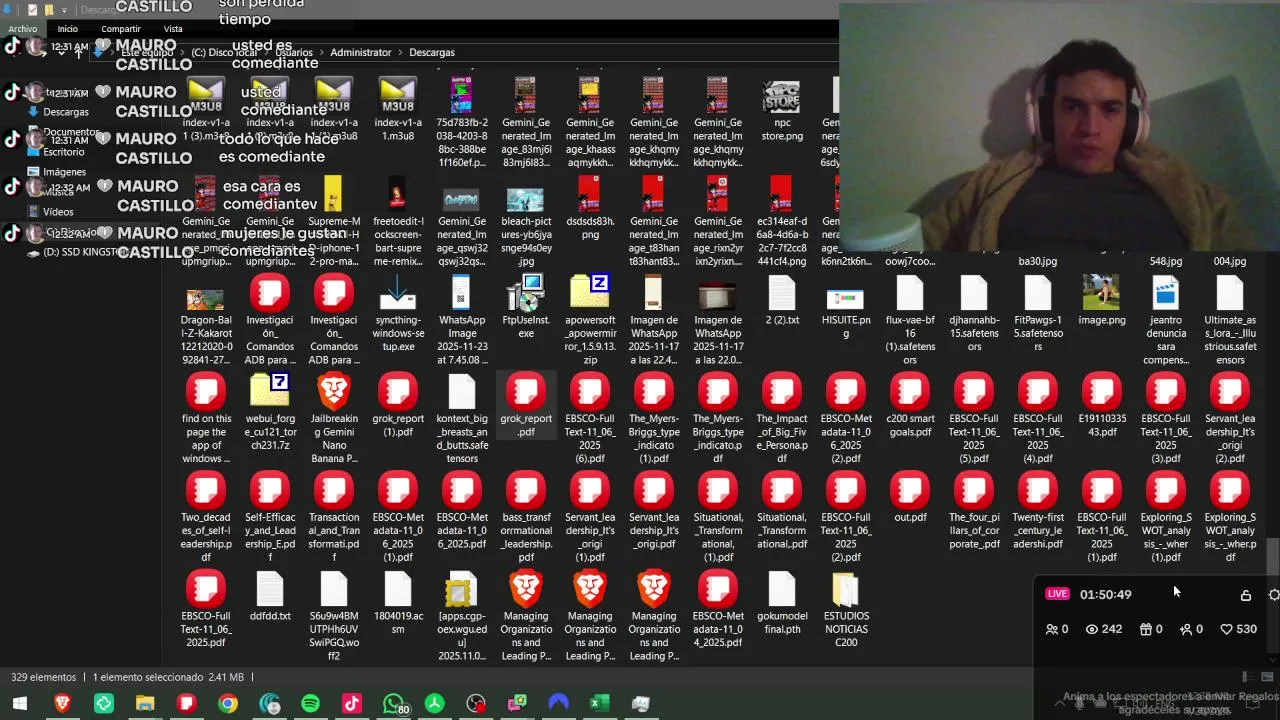Click Usuarios in the address breadcrumb
This screenshot has width=1280, height=720.
294,52
